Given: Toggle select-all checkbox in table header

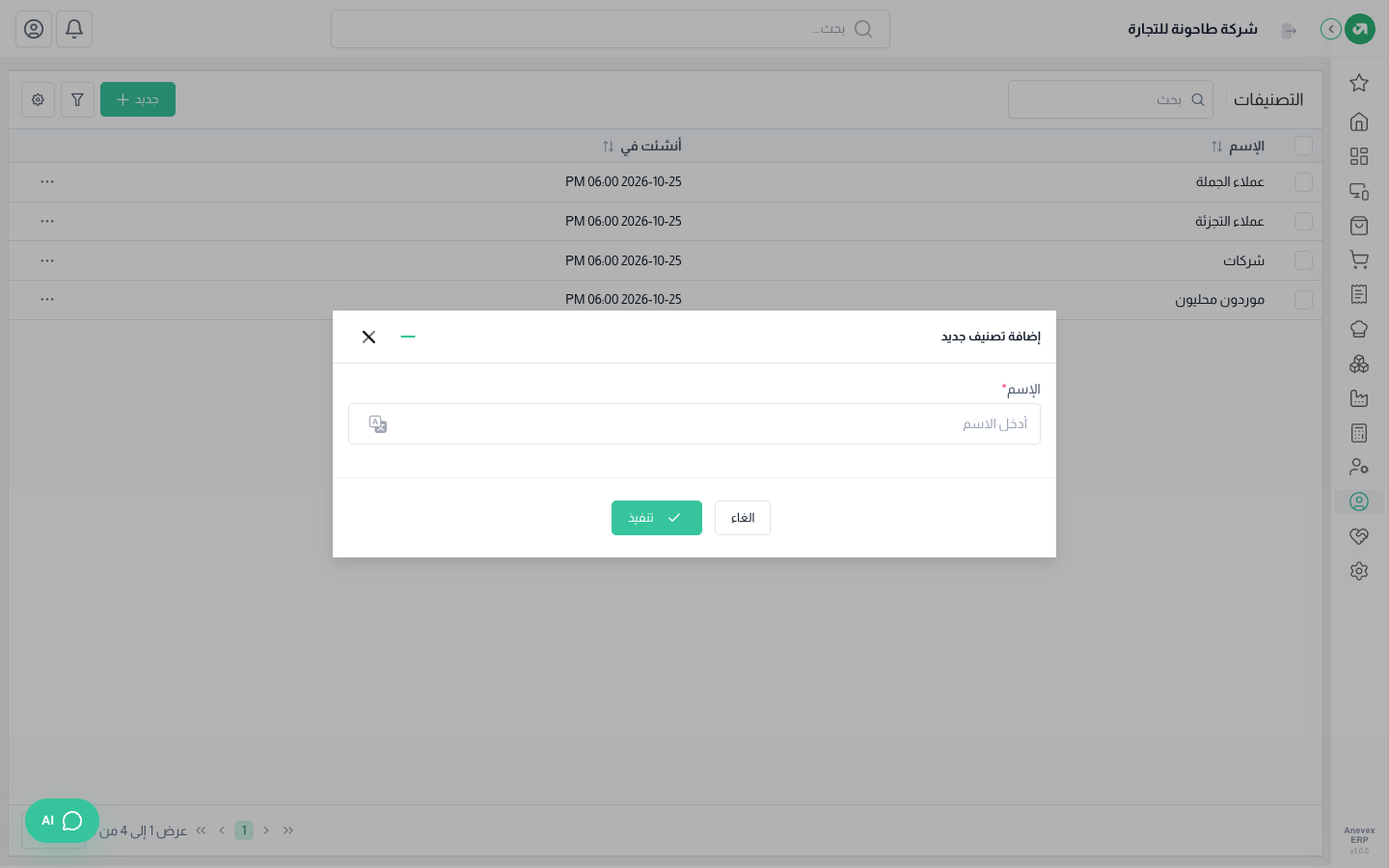Looking at the screenshot, I should [x=1303, y=146].
